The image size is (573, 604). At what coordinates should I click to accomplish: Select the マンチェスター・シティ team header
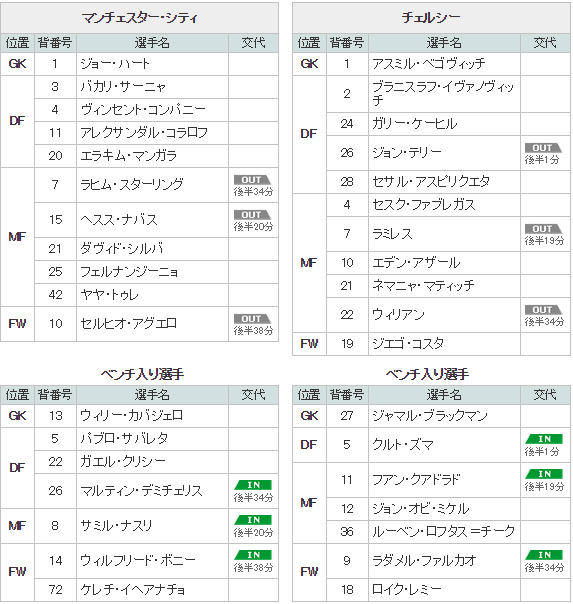click(139, 18)
